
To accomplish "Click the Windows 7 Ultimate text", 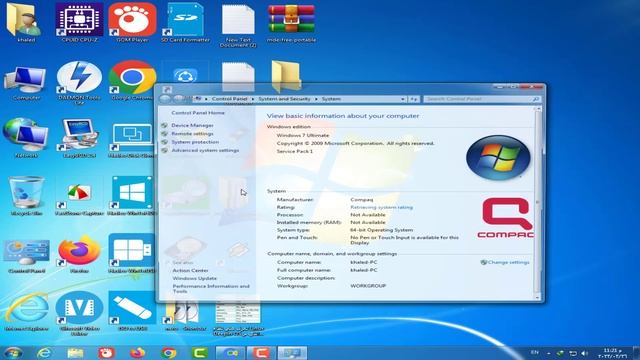I will pyautogui.click(x=303, y=135).
